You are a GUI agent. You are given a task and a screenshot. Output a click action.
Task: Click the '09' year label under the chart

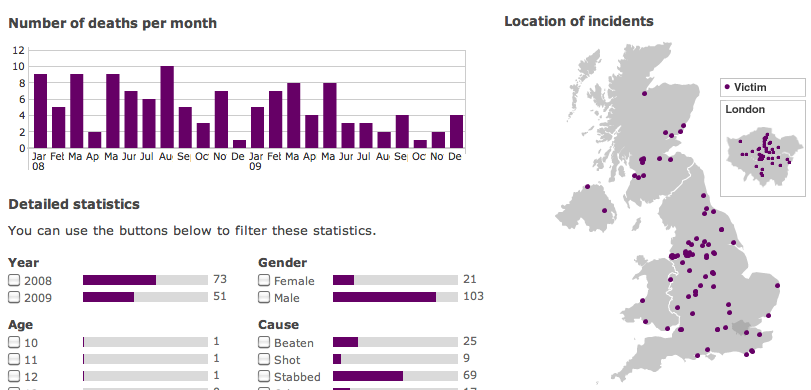(256, 167)
